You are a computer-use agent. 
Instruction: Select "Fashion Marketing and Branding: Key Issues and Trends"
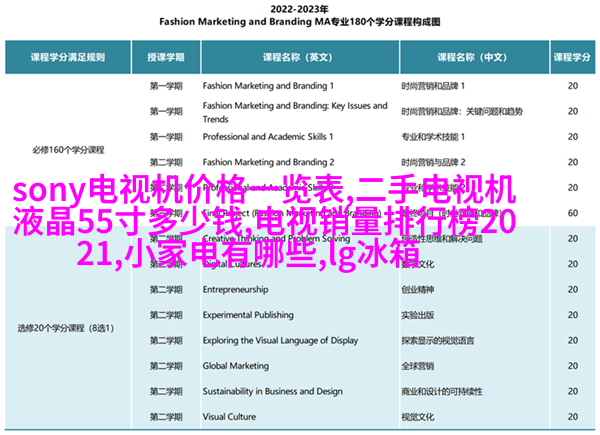click(295, 112)
